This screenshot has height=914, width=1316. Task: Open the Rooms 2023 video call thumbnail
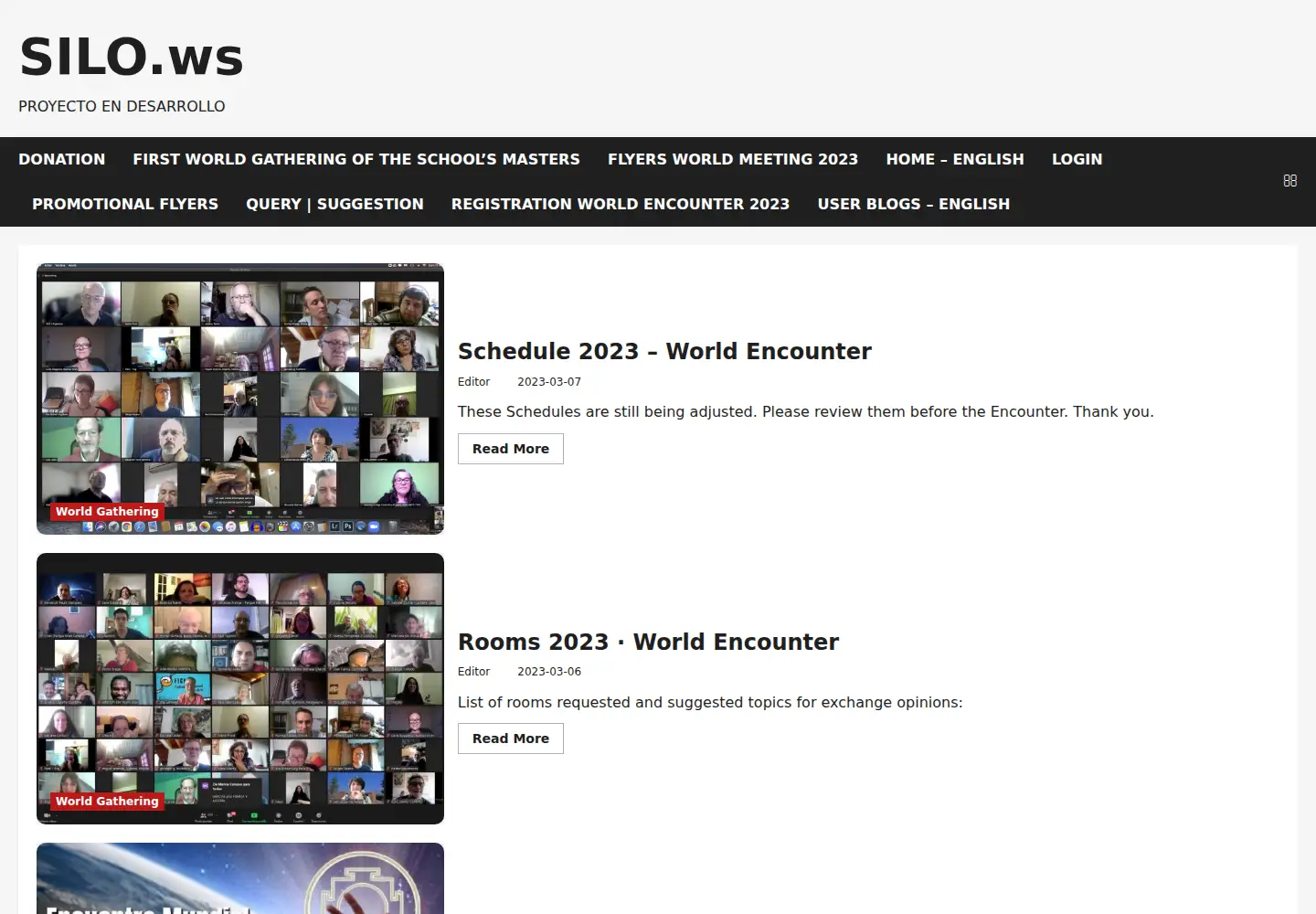(240, 688)
